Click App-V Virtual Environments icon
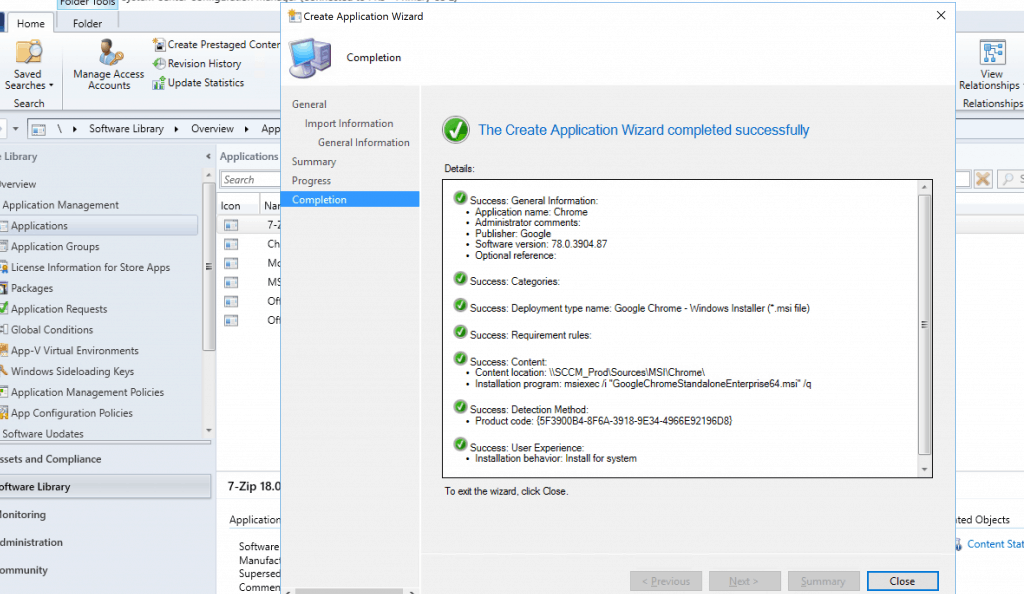 [4, 351]
